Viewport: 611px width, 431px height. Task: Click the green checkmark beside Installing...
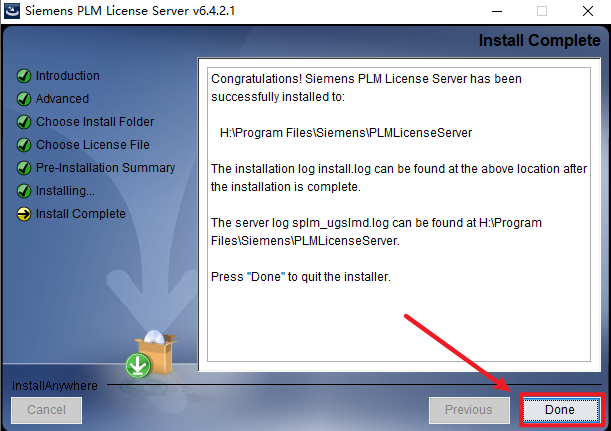point(24,191)
